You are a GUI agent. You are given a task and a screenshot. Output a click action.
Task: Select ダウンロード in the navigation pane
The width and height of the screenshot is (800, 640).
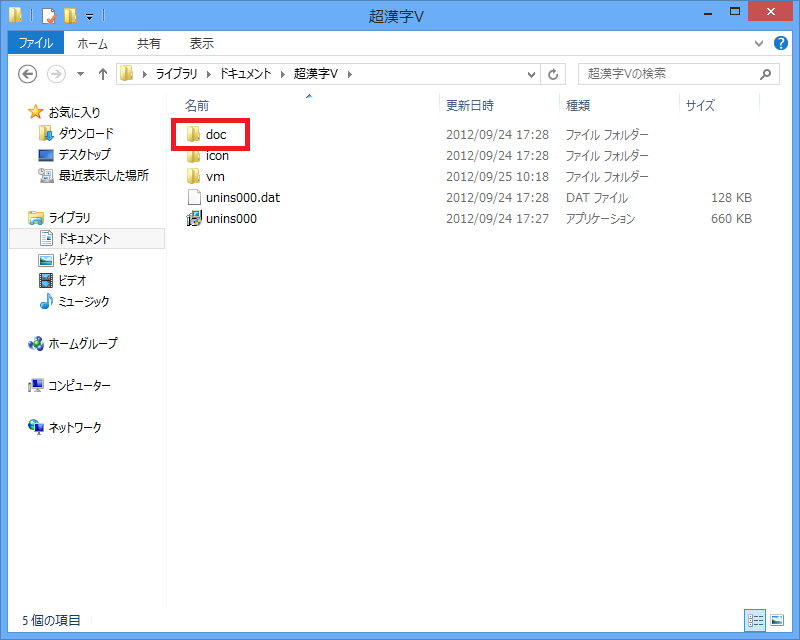point(85,133)
